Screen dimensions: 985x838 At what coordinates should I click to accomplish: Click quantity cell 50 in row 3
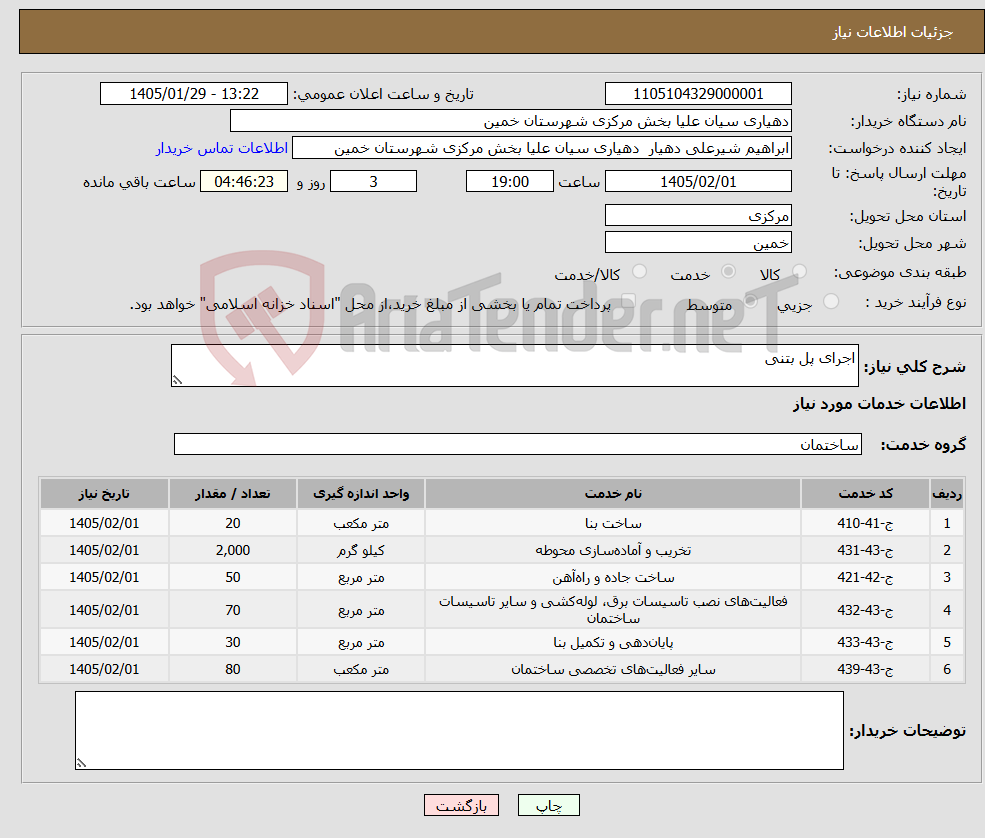click(232, 577)
